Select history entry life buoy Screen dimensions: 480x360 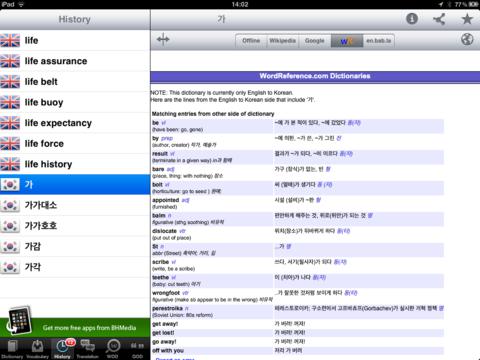point(75,102)
